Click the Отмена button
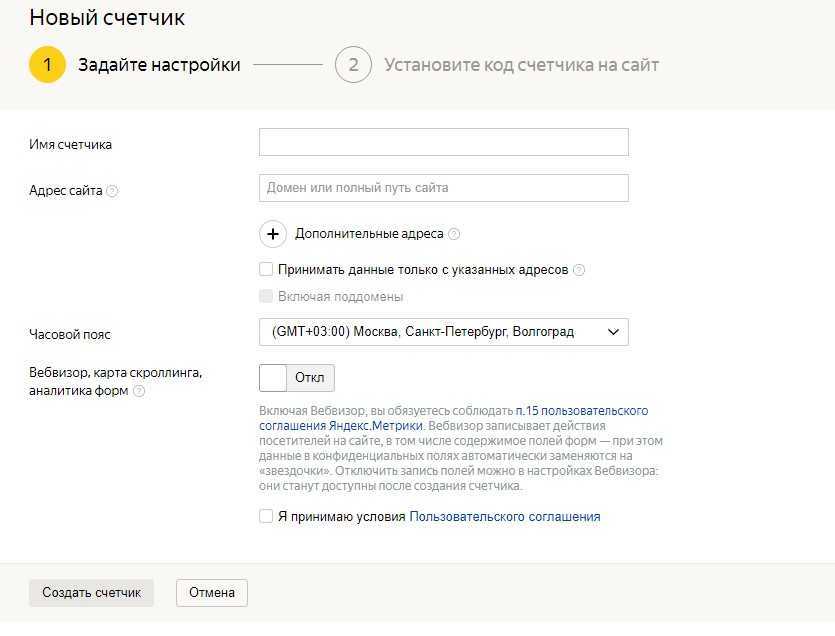Image resolution: width=835 pixels, height=636 pixels. coord(211,593)
